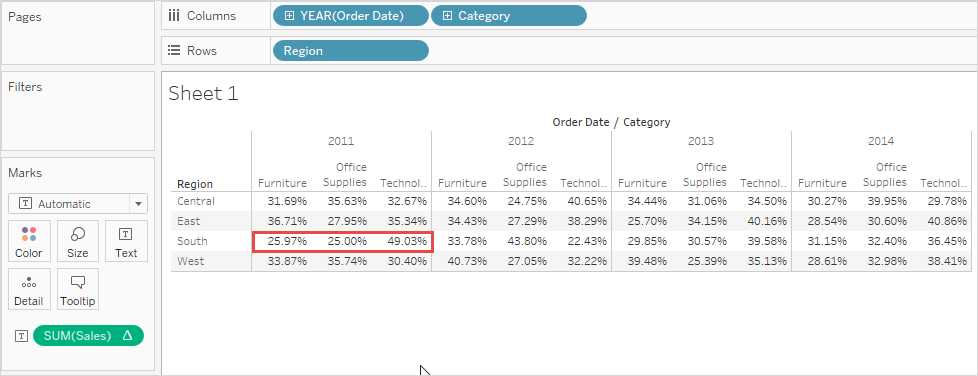Select the 40.86% cell
The width and height of the screenshot is (978, 376).
946,221
